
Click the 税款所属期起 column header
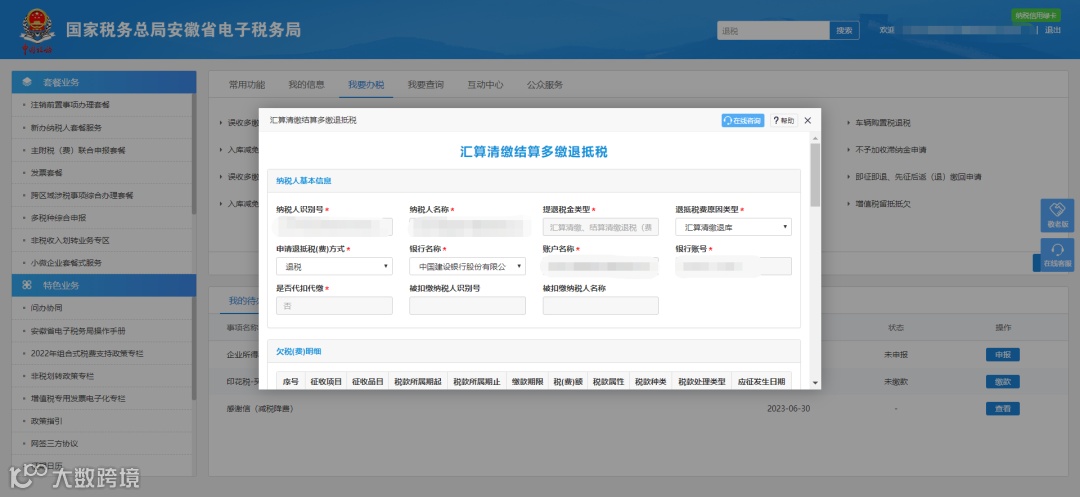pos(417,381)
